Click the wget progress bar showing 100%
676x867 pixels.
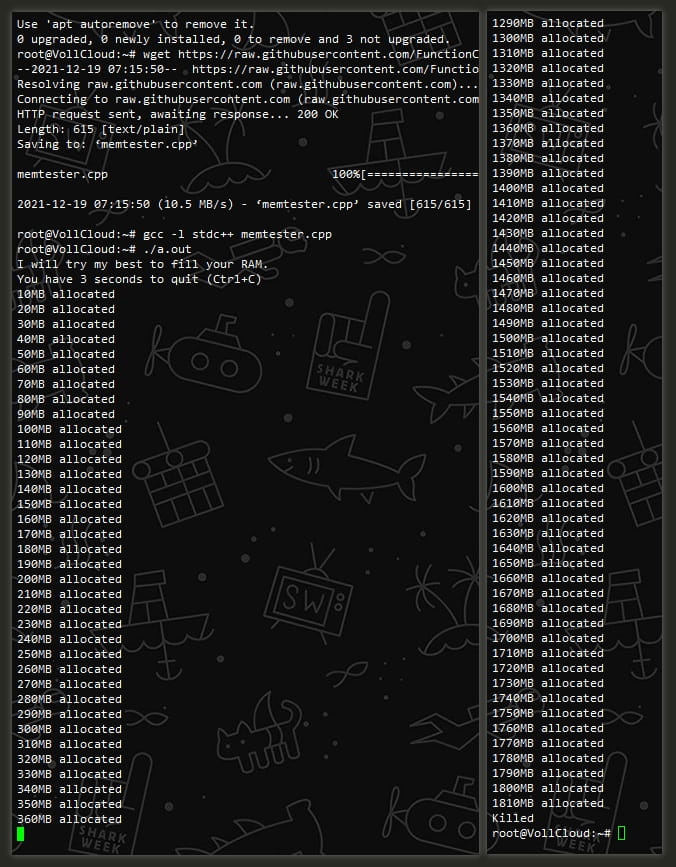pos(405,174)
